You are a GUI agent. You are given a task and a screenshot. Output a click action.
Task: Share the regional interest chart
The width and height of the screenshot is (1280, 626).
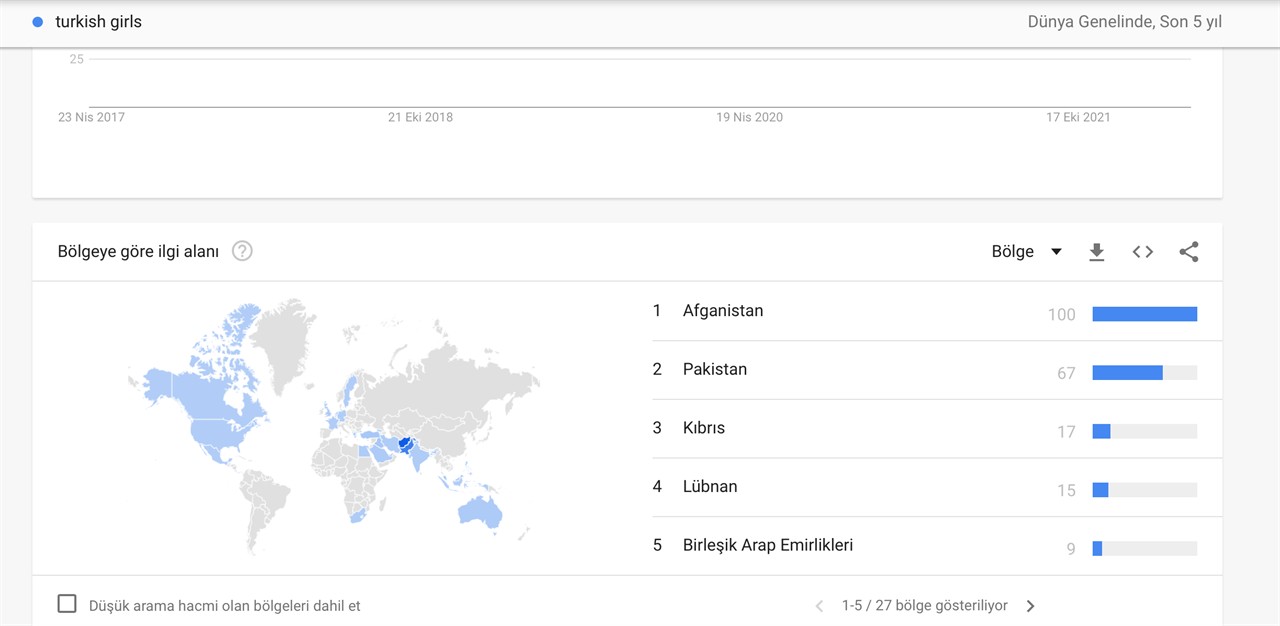click(x=1189, y=252)
